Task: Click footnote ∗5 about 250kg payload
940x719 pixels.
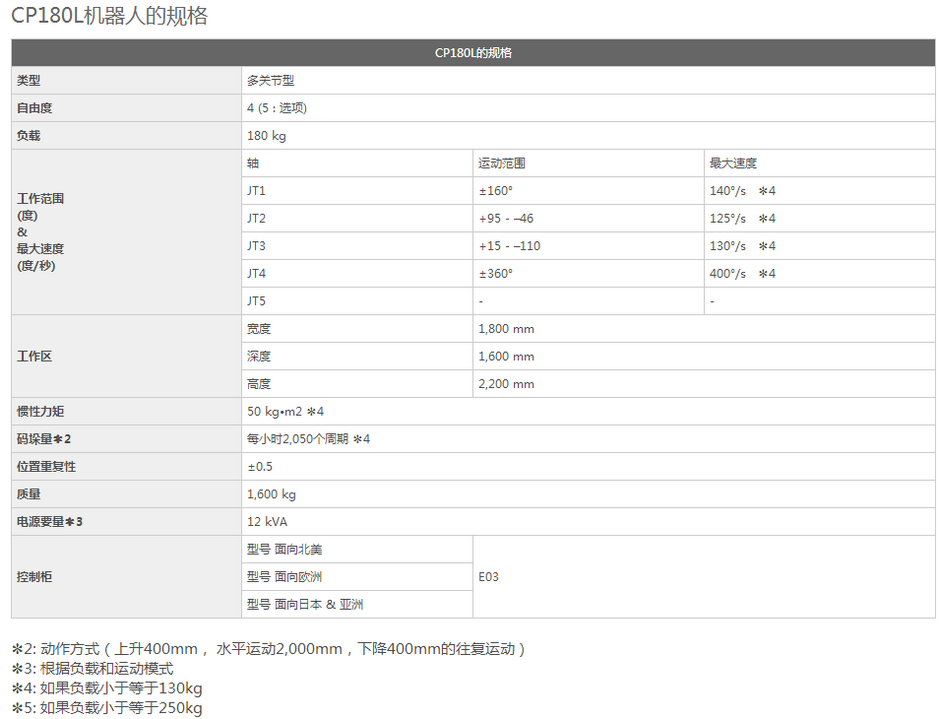Action: click(107, 708)
